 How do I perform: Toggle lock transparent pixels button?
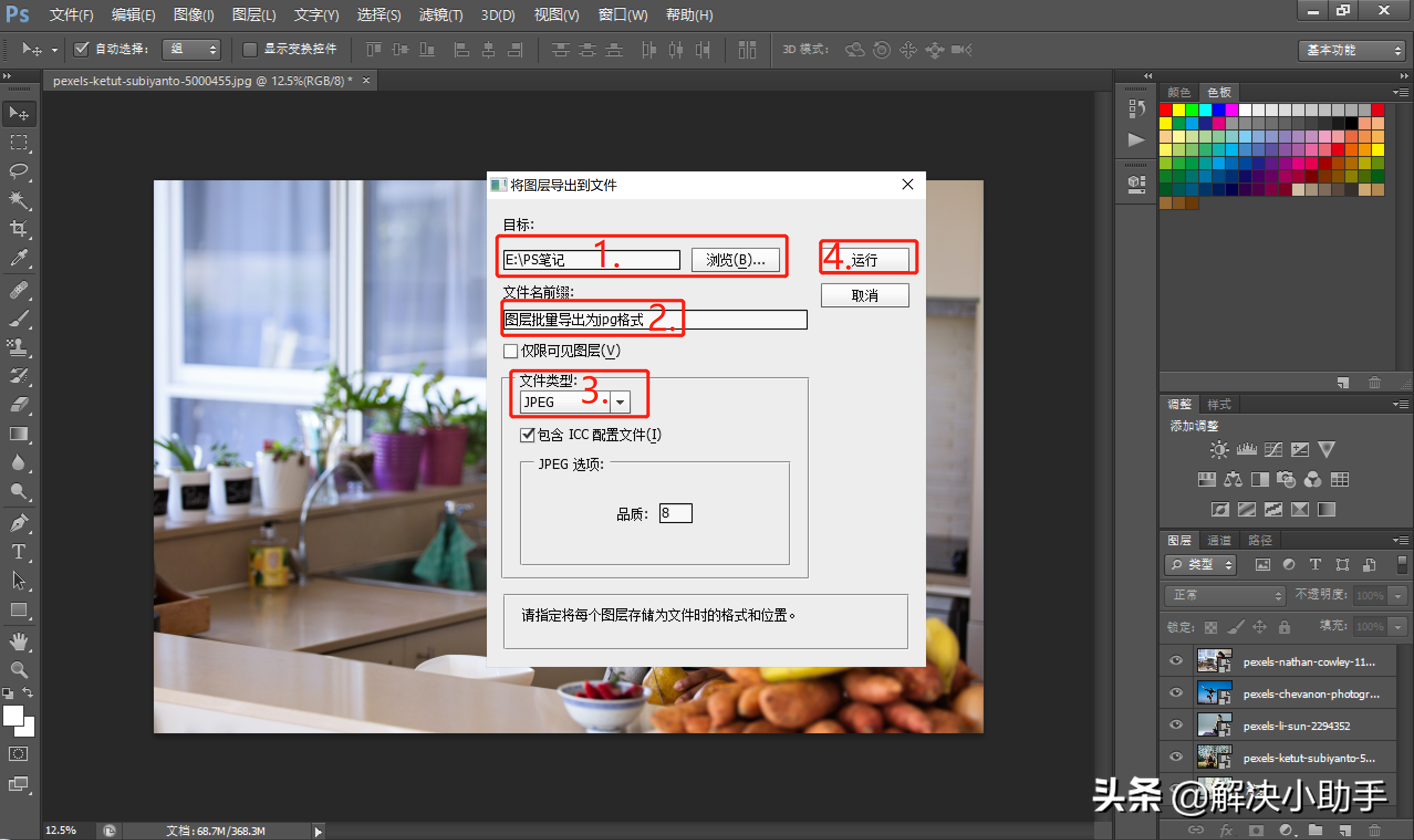click(1211, 627)
